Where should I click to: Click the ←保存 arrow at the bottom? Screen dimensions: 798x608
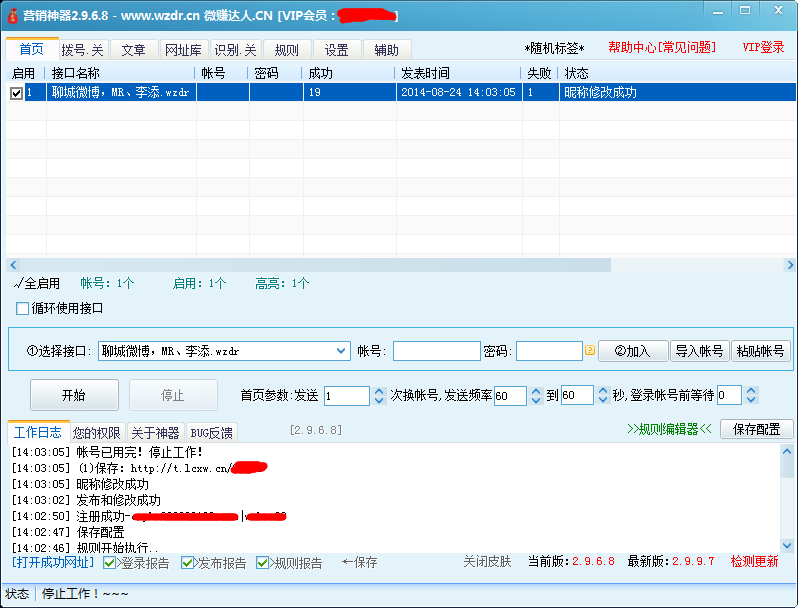359,563
